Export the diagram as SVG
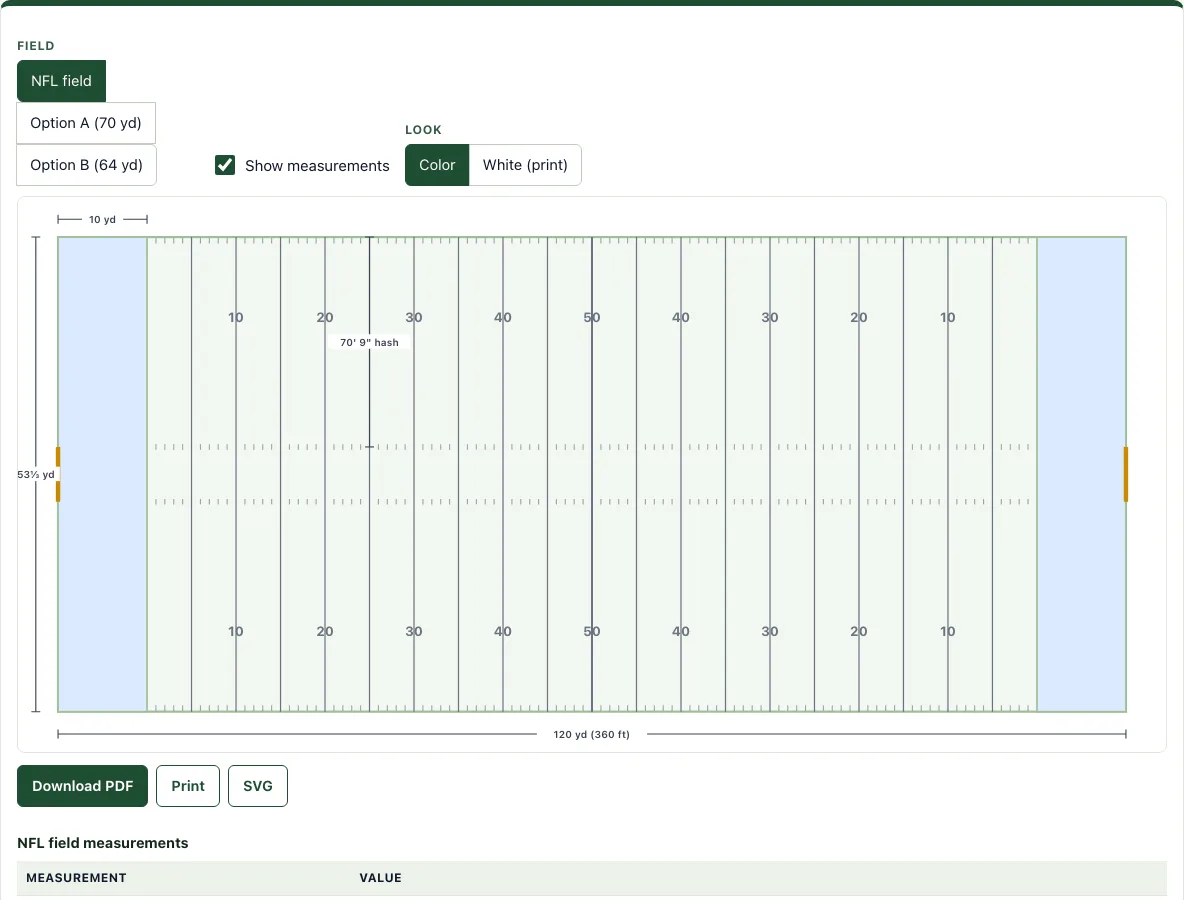1184x900 pixels. [257, 786]
